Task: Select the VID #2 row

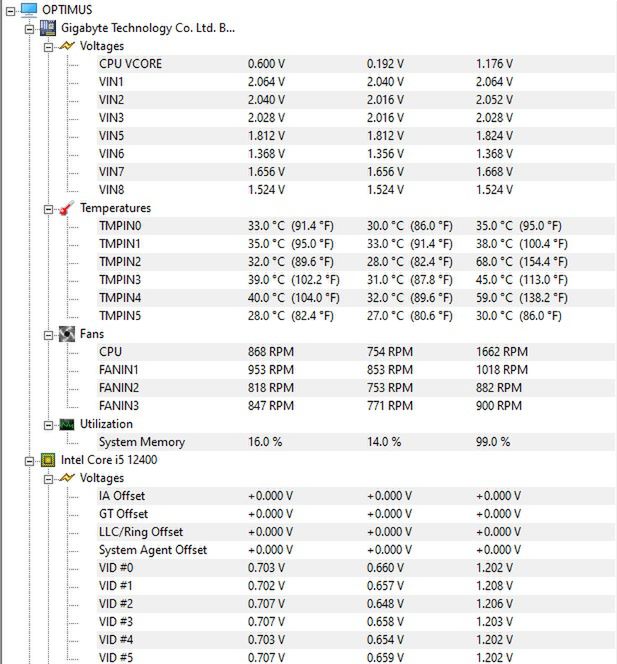Action: pyautogui.click(x=356, y=604)
